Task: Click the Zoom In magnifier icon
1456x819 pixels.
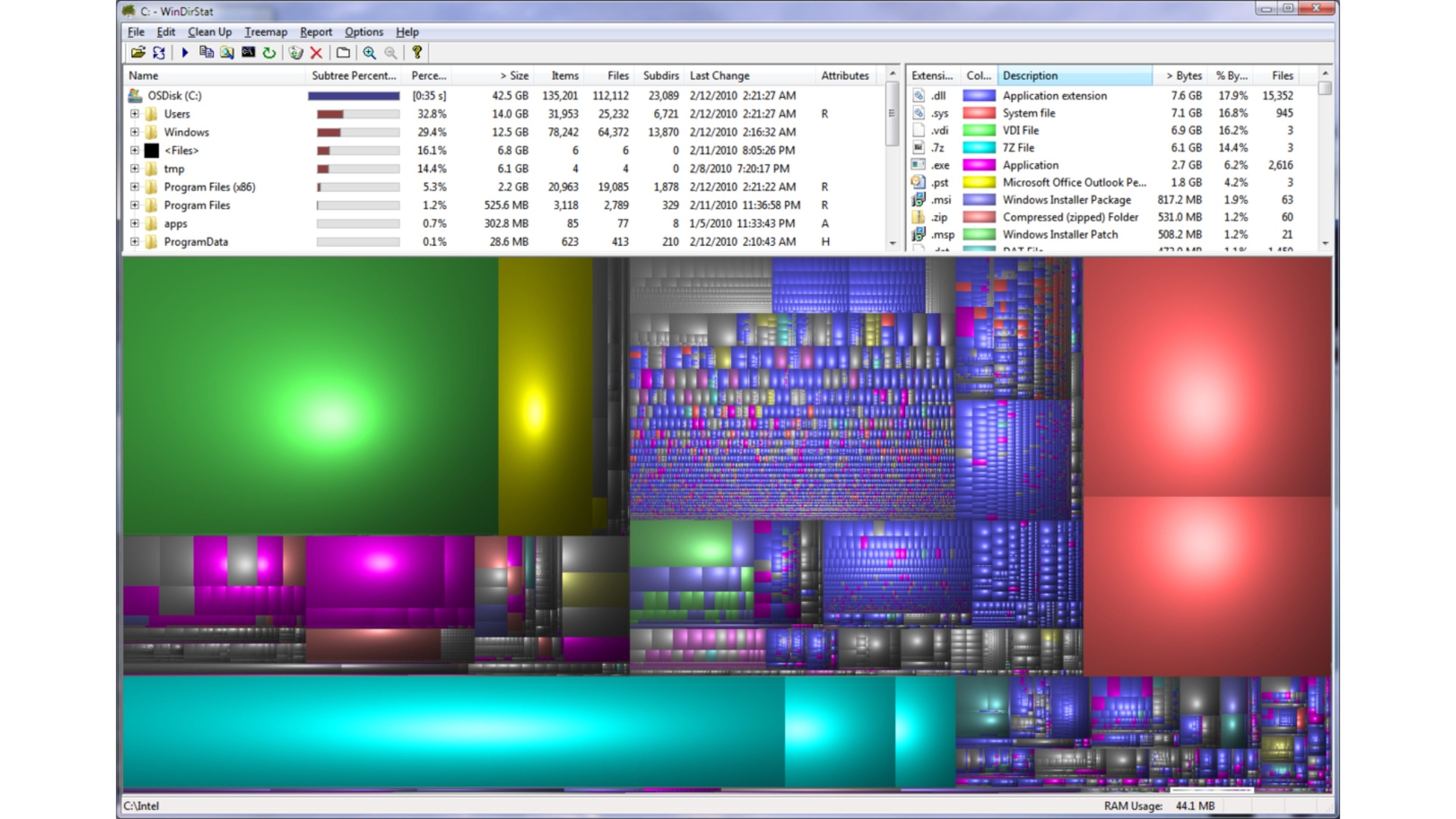Action: (369, 53)
